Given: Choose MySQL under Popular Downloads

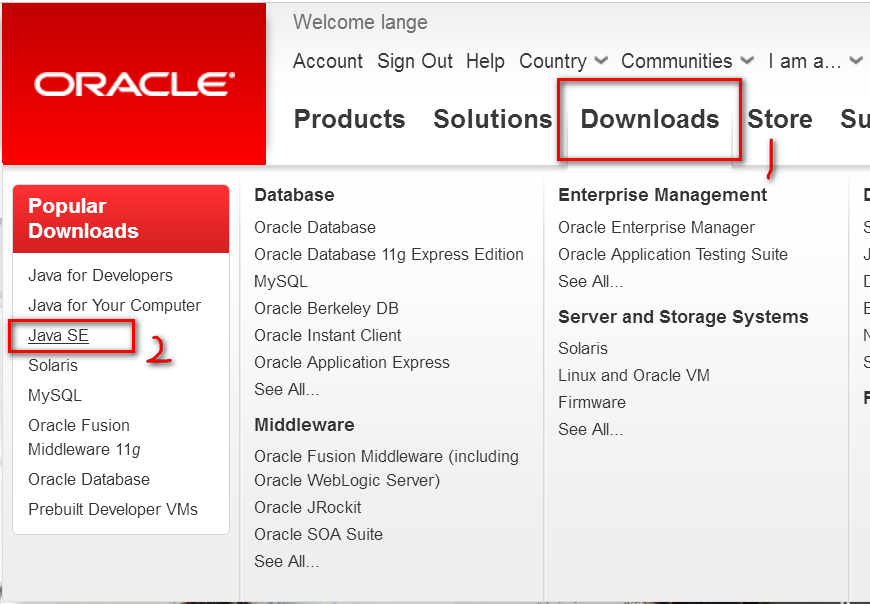Looking at the screenshot, I should click(55, 395).
